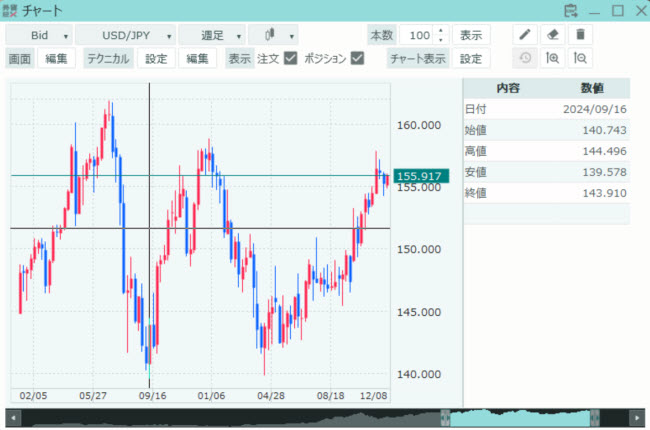Open the USD/JPY currency pair dropdown
The width and height of the screenshot is (650, 430).
[x=125, y=35]
